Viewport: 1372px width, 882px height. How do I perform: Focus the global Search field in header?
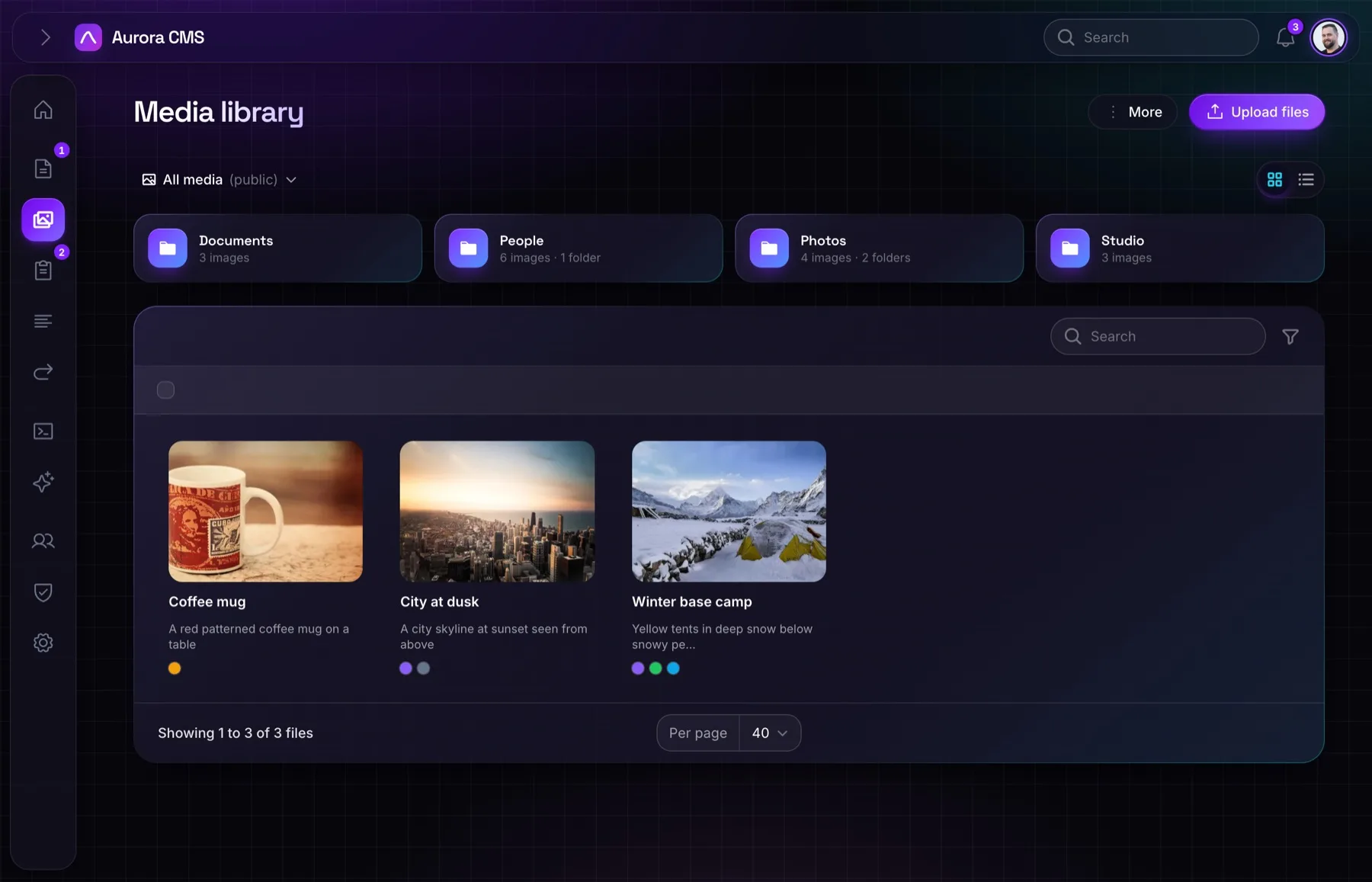(x=1151, y=37)
